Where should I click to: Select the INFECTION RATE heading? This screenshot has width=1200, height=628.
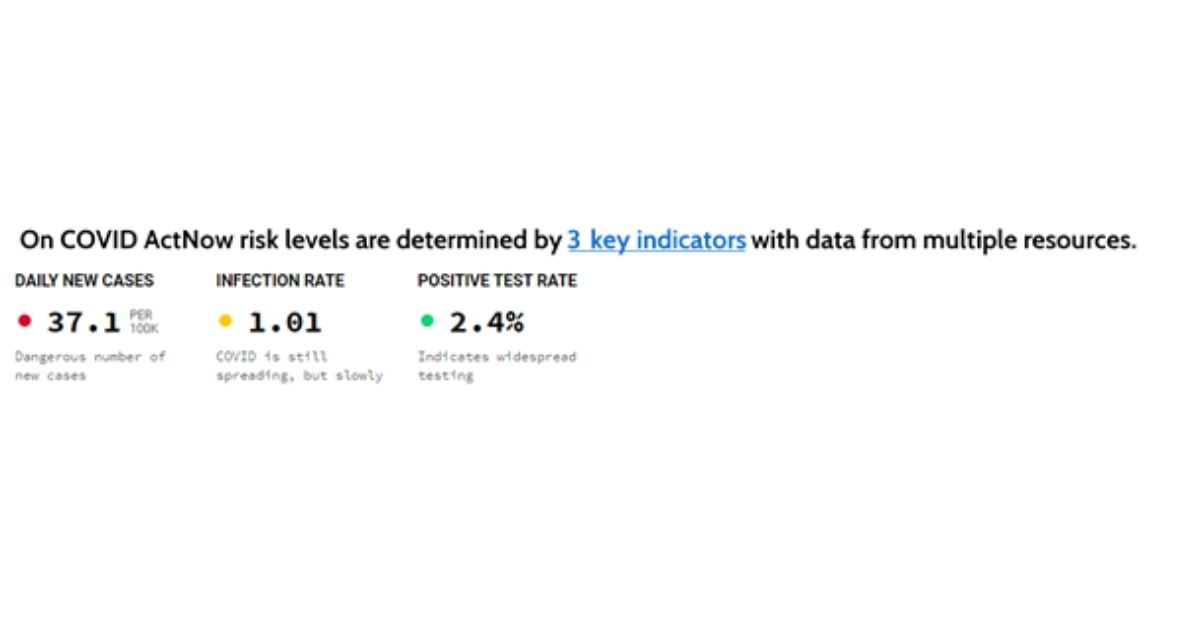(x=280, y=281)
